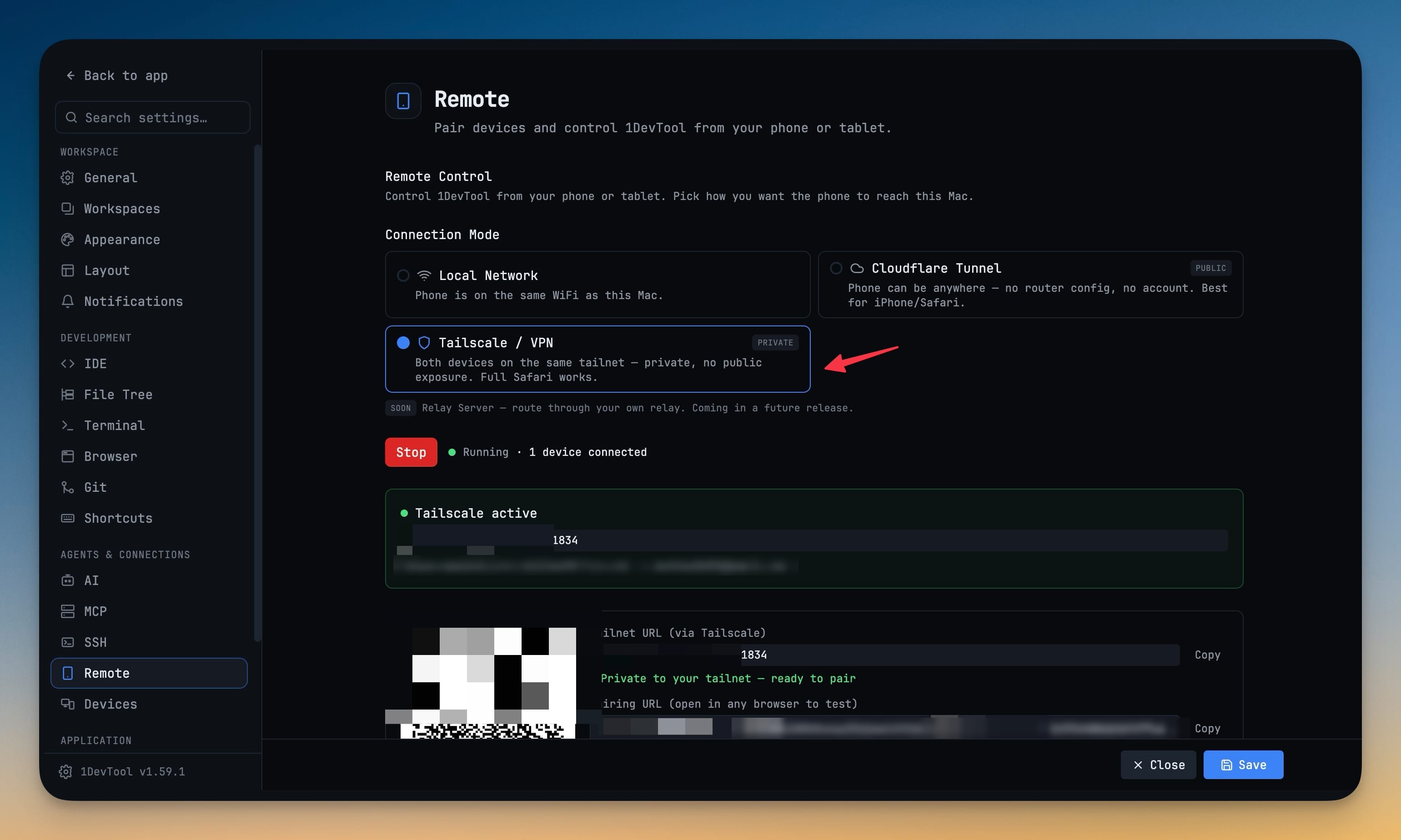
Task: Copy the Pairing URL
Action: [1207, 728]
